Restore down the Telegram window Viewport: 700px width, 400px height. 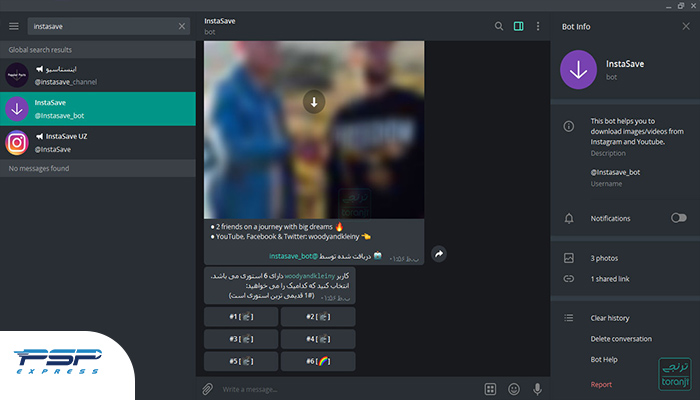(681, 5)
